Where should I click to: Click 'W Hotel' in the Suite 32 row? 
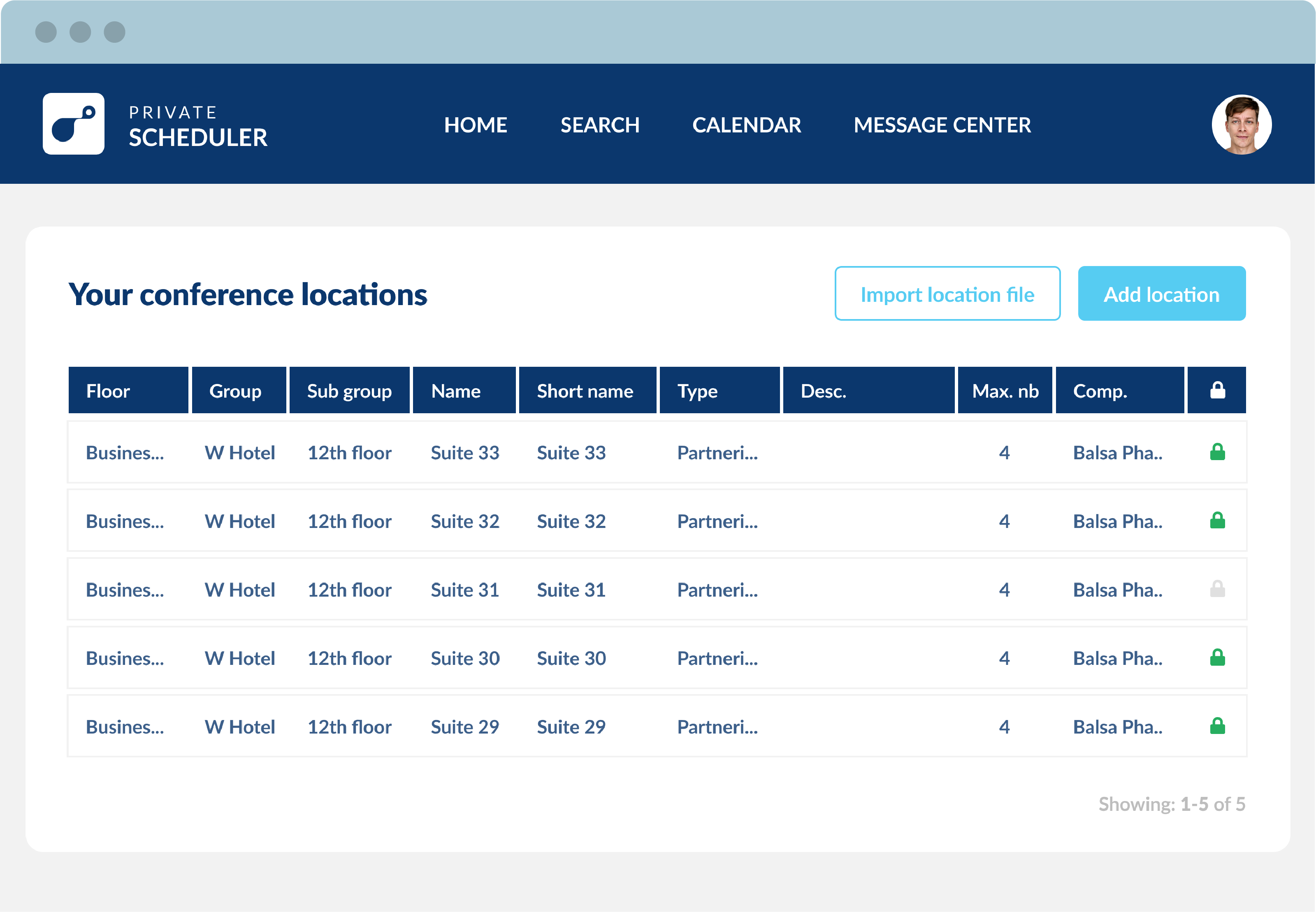[239, 521]
